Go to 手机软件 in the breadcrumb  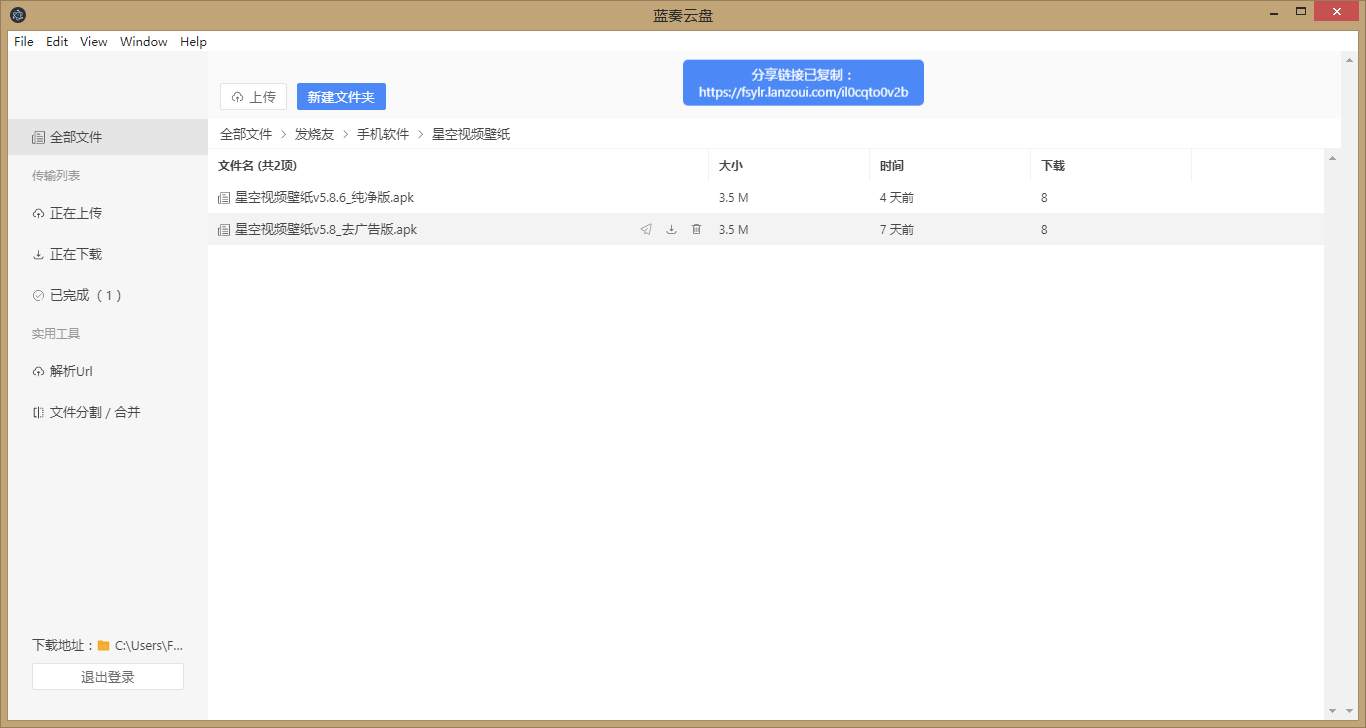click(383, 134)
